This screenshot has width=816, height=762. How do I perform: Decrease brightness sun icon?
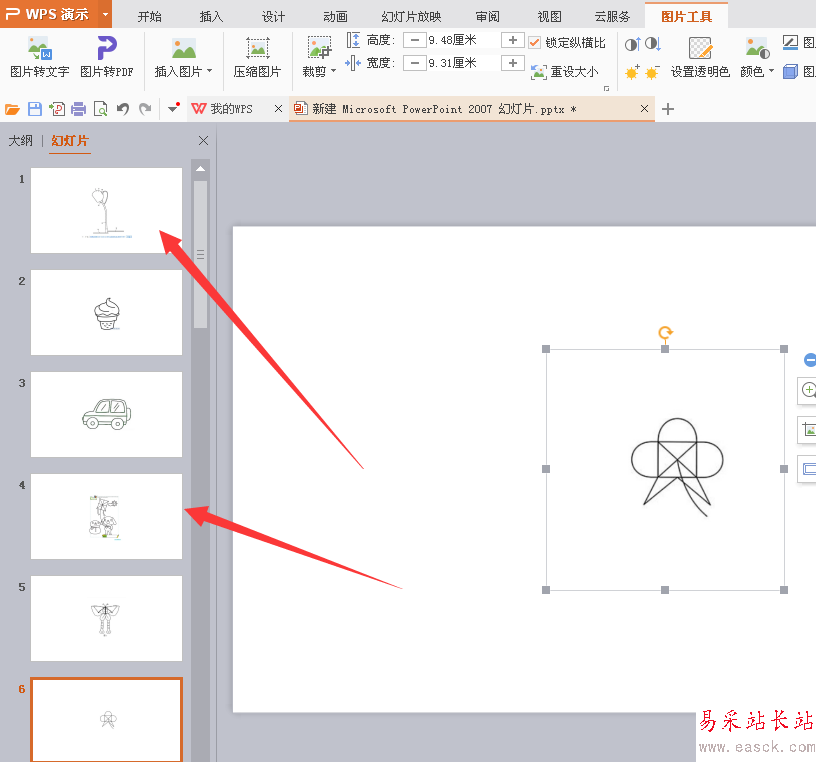click(652, 72)
